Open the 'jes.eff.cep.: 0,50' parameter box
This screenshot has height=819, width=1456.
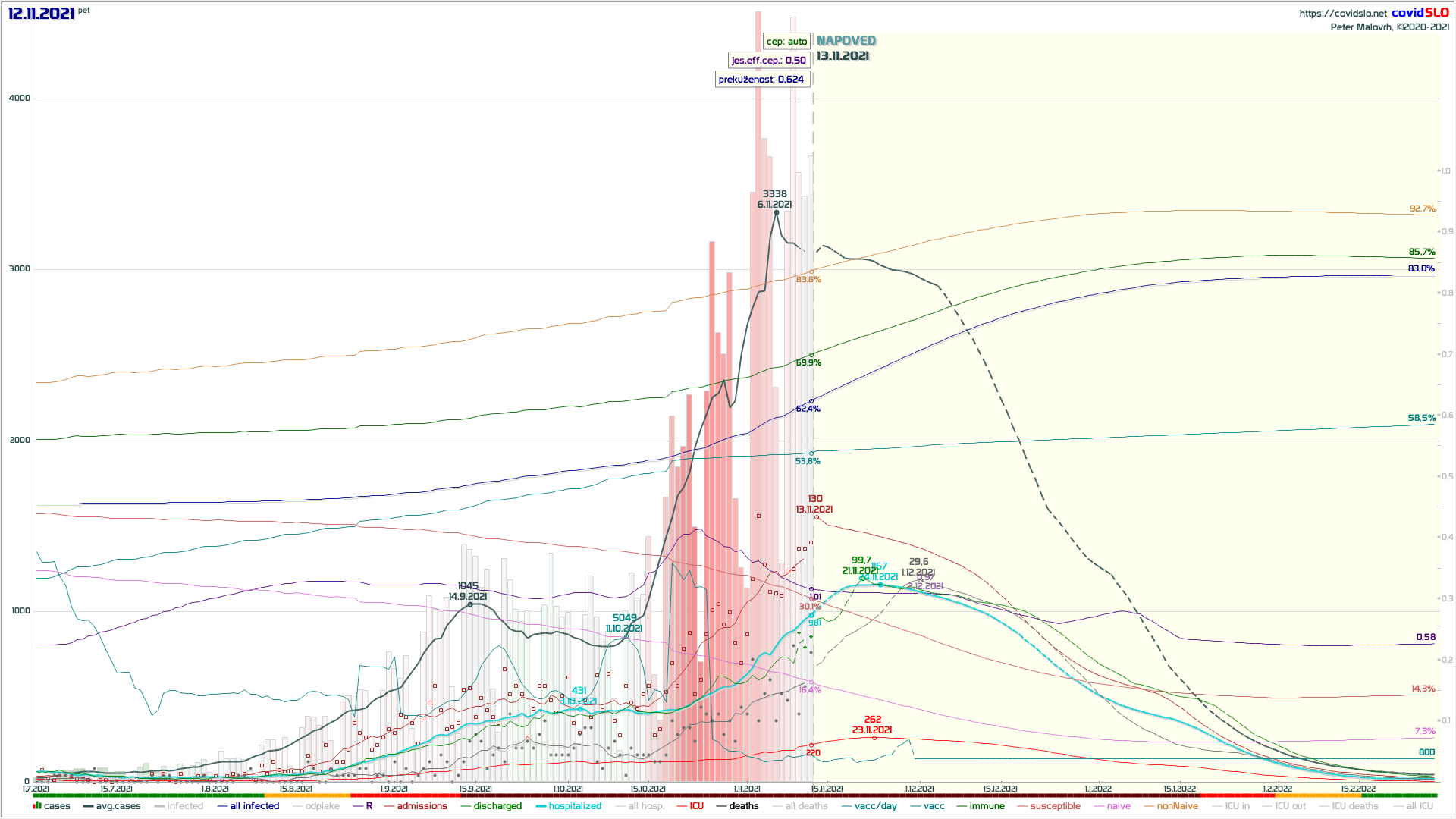click(x=768, y=61)
